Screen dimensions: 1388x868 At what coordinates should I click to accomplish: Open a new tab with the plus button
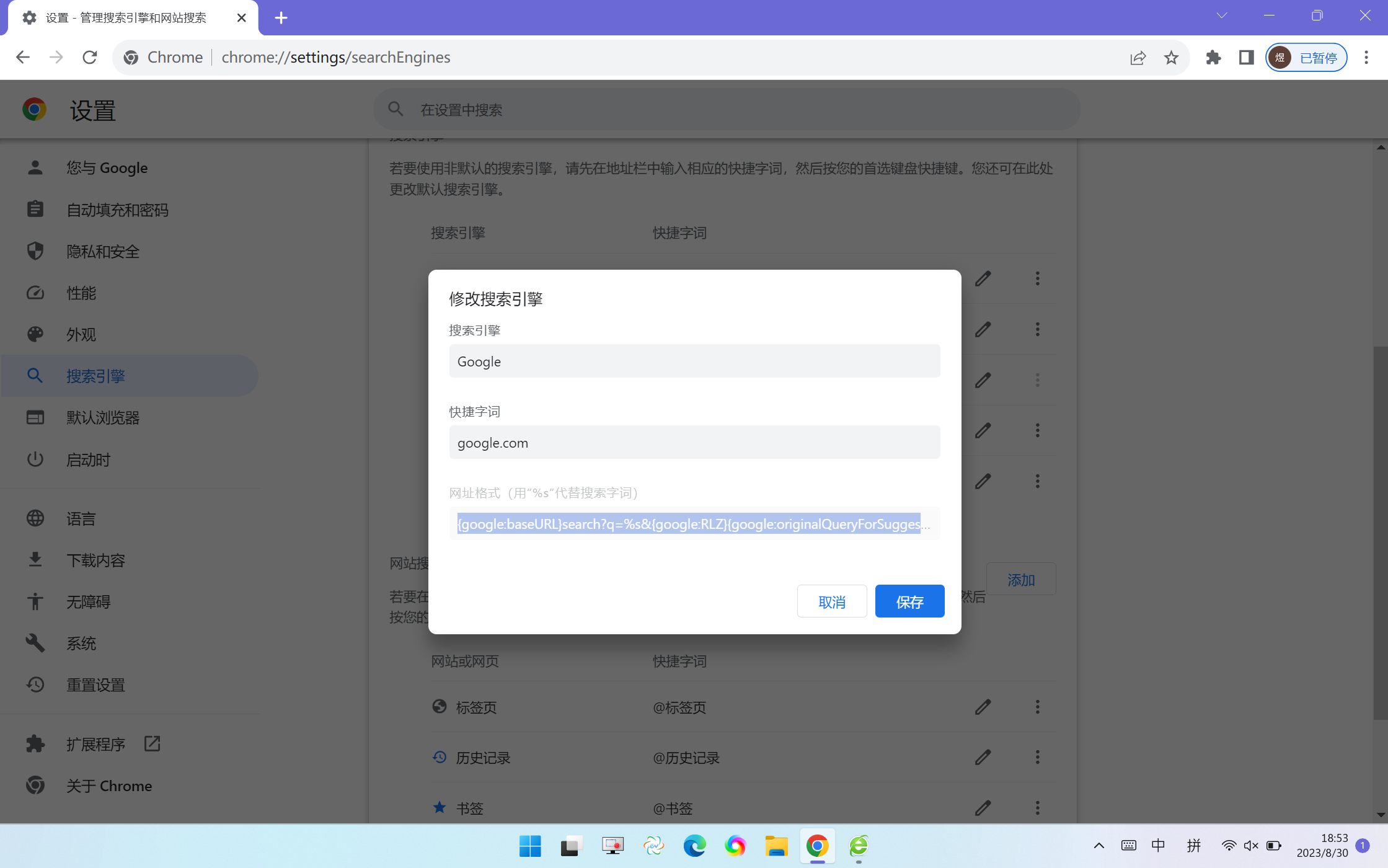coord(281,18)
